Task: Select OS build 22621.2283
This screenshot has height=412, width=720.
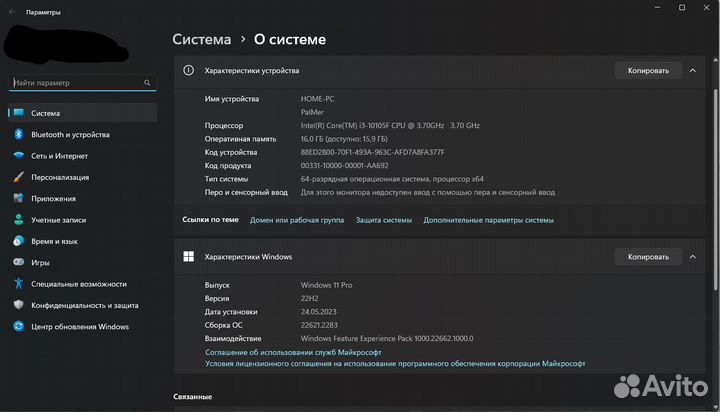Action: 319,325
